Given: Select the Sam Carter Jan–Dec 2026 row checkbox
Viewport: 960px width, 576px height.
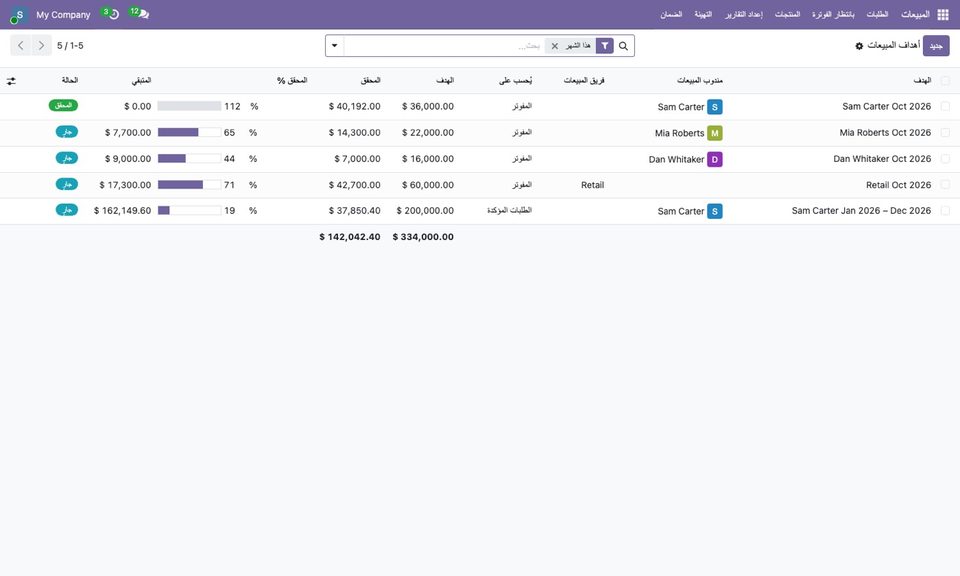Looking at the screenshot, I should pyautogui.click(x=945, y=211).
